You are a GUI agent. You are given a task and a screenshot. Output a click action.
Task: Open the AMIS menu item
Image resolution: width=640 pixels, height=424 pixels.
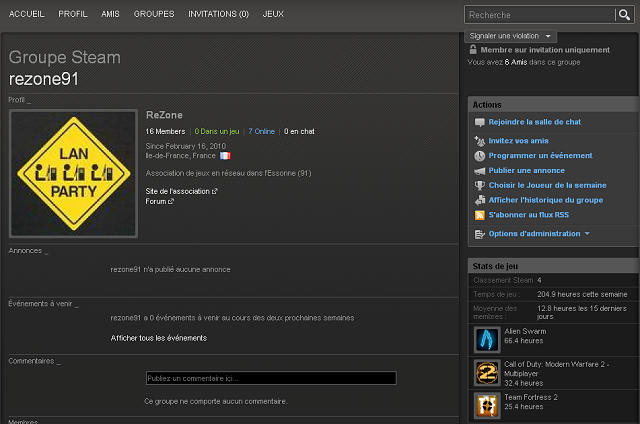tap(110, 14)
